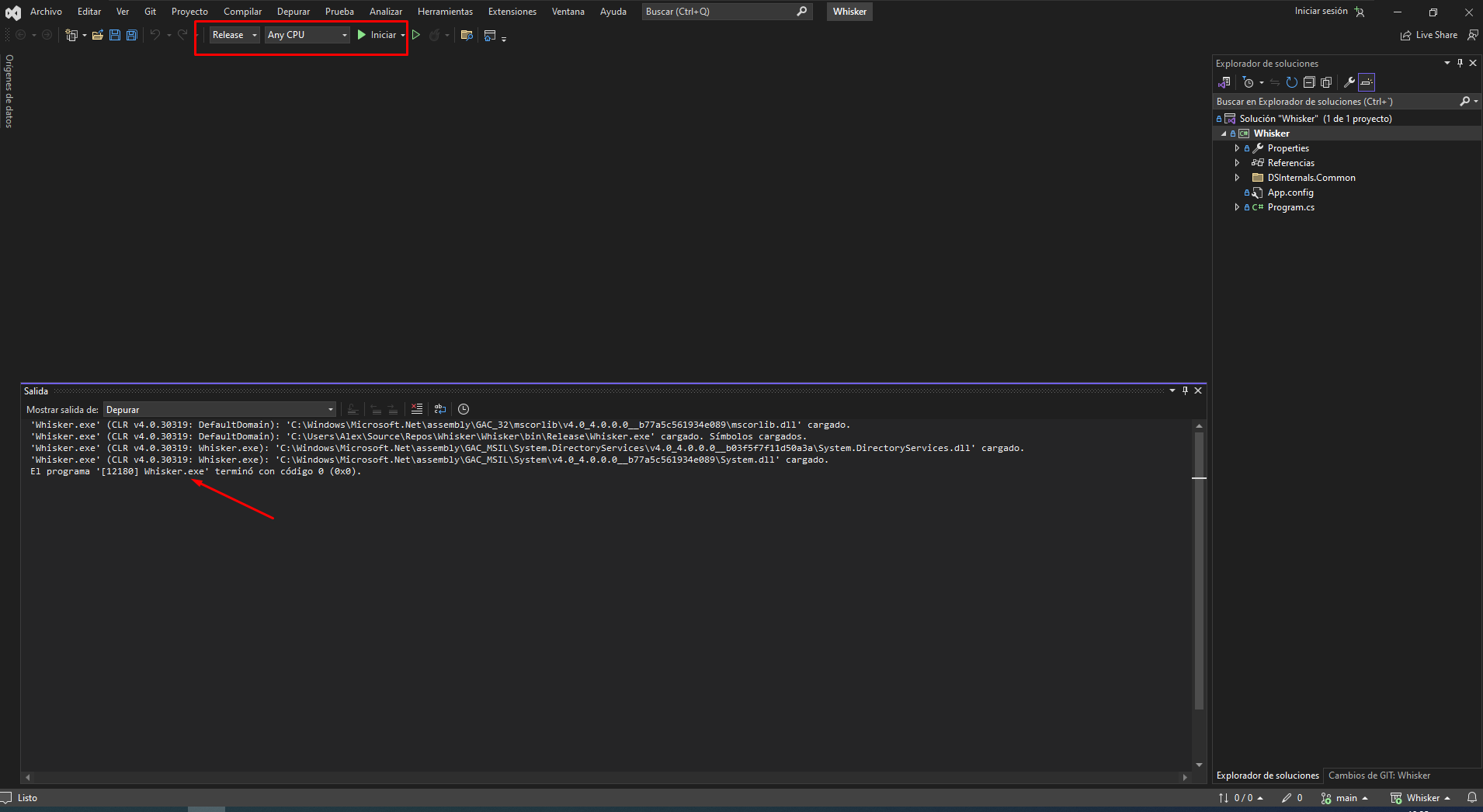Image resolution: width=1483 pixels, height=812 pixels.
Task: Open the Any CPU platform dropdown
Action: [x=307, y=35]
